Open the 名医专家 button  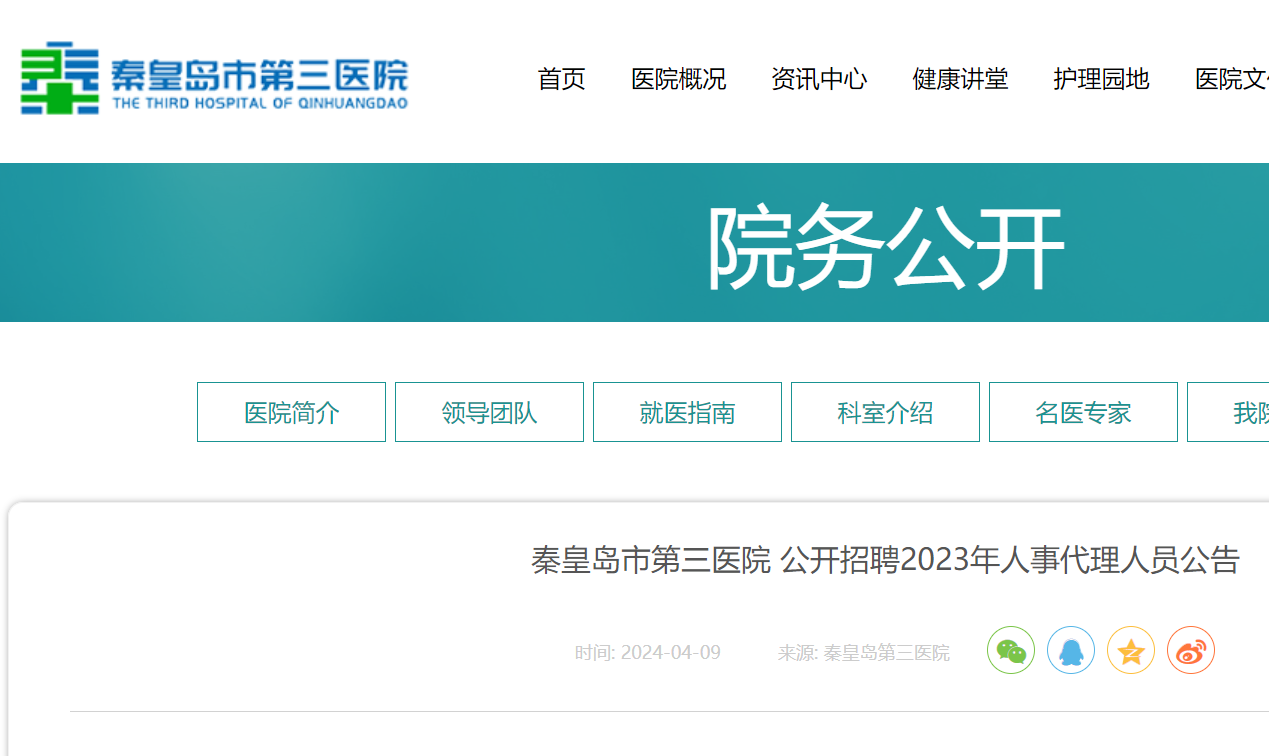(1083, 412)
